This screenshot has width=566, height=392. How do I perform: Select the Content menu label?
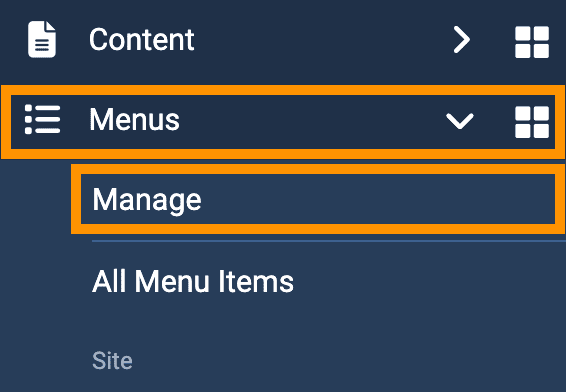(x=142, y=40)
